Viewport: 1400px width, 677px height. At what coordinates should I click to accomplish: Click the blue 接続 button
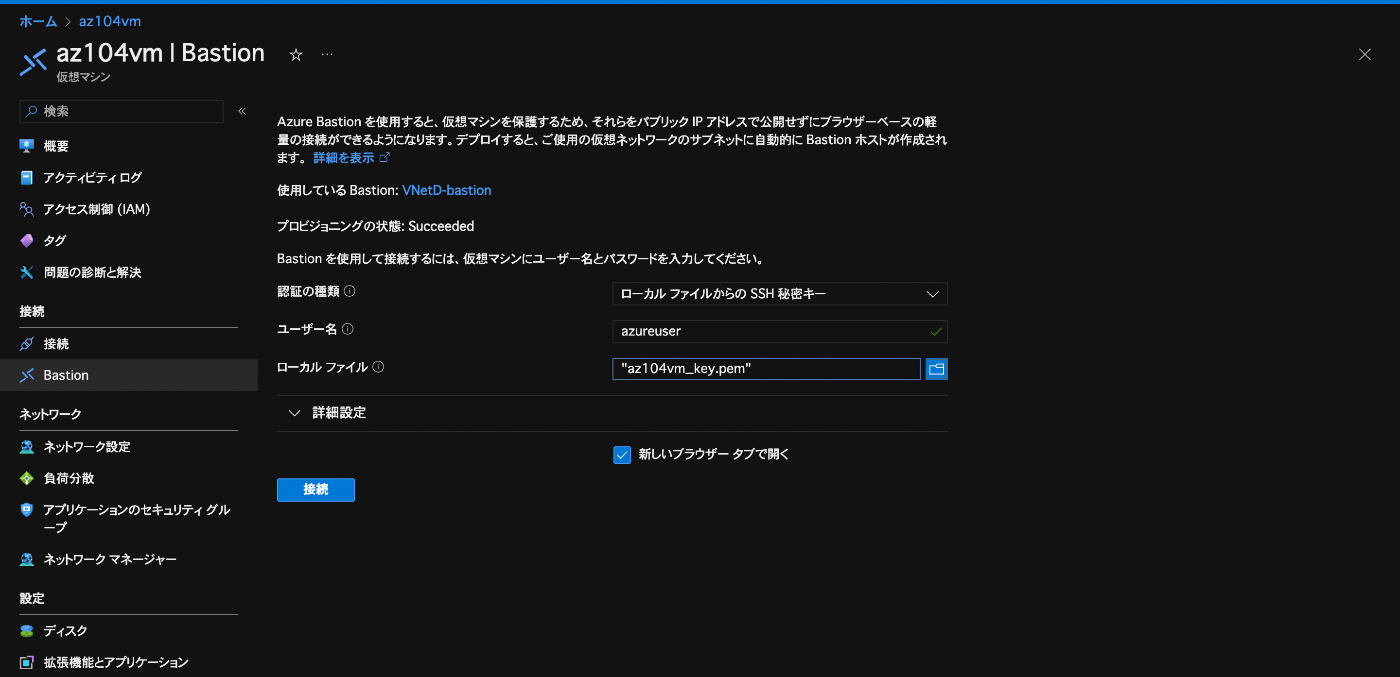(x=316, y=490)
